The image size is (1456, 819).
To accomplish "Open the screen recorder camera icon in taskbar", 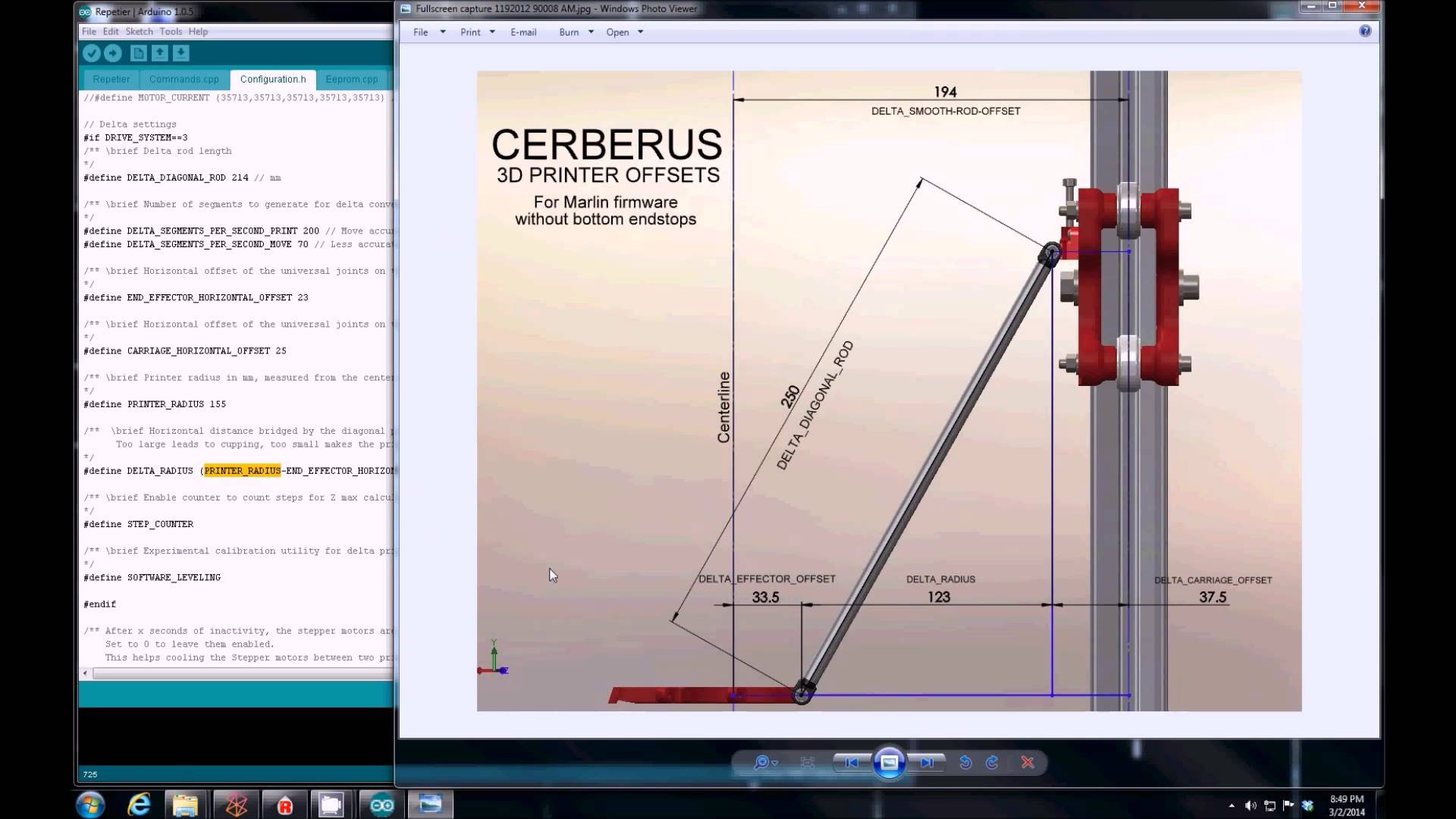I will click(x=331, y=804).
